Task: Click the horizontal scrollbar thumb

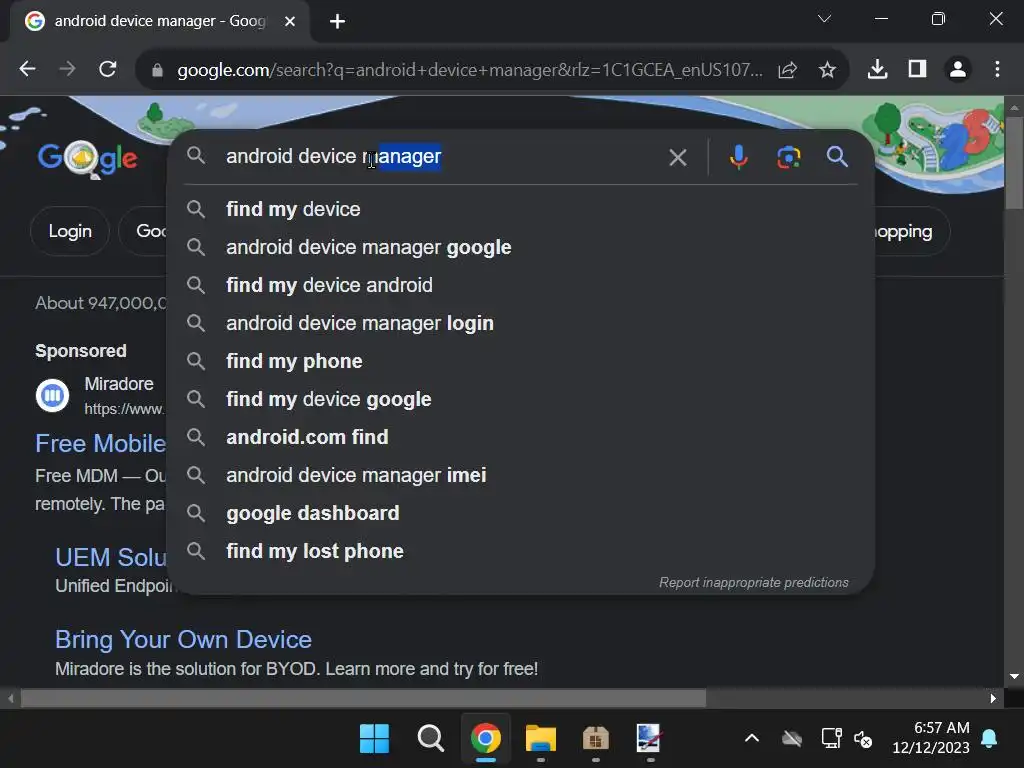Action: click(x=363, y=698)
